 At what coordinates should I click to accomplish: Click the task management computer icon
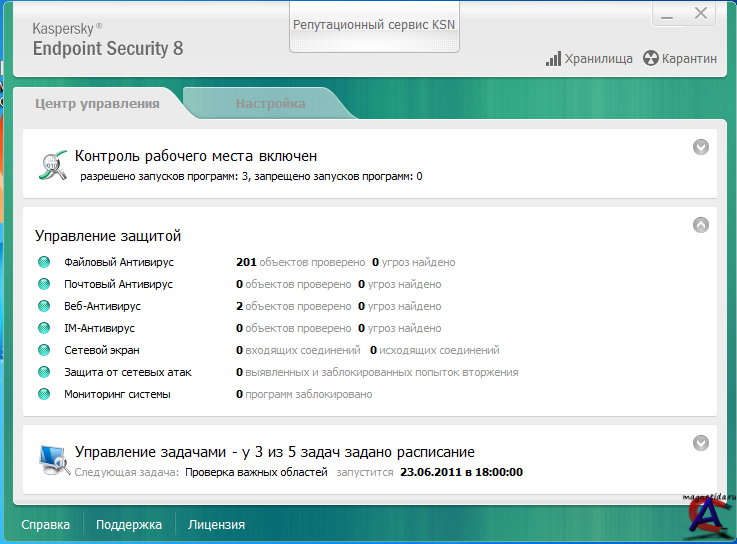coord(53,458)
